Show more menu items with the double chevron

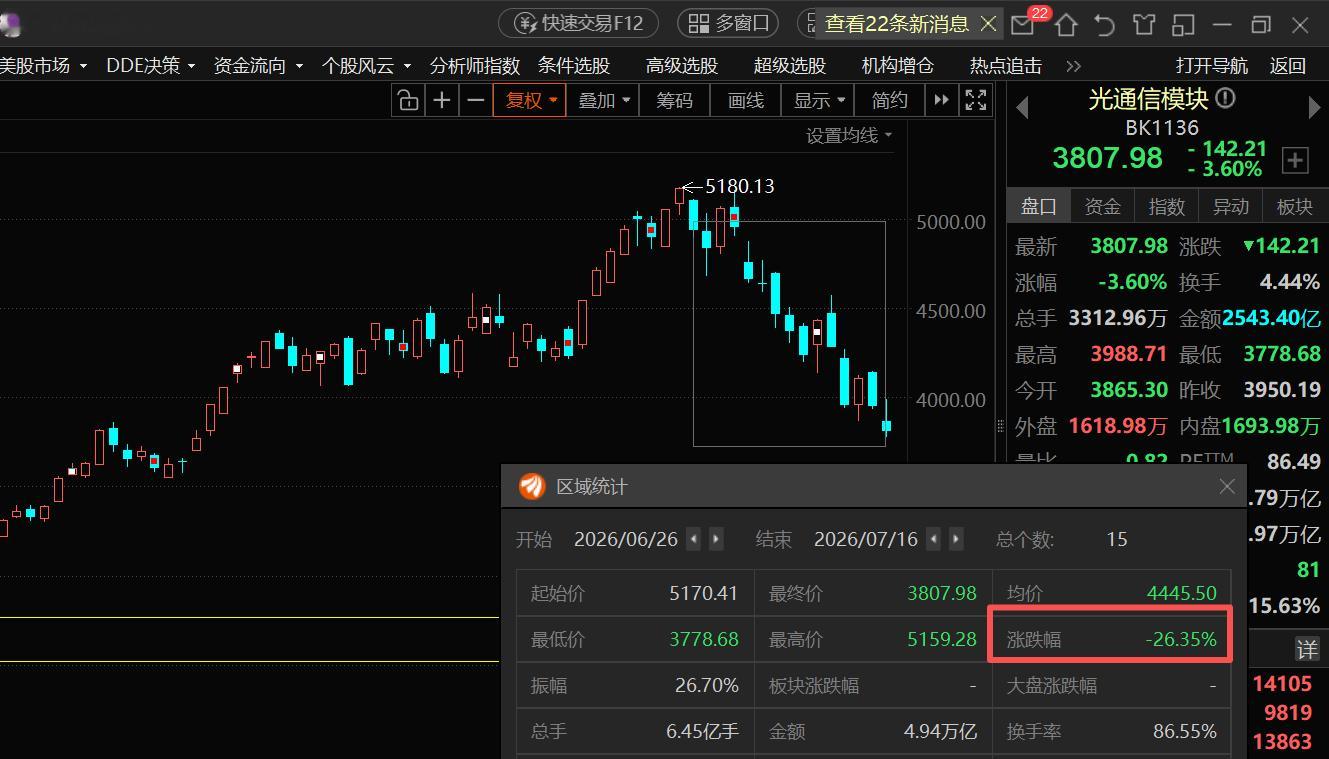[x=1074, y=66]
